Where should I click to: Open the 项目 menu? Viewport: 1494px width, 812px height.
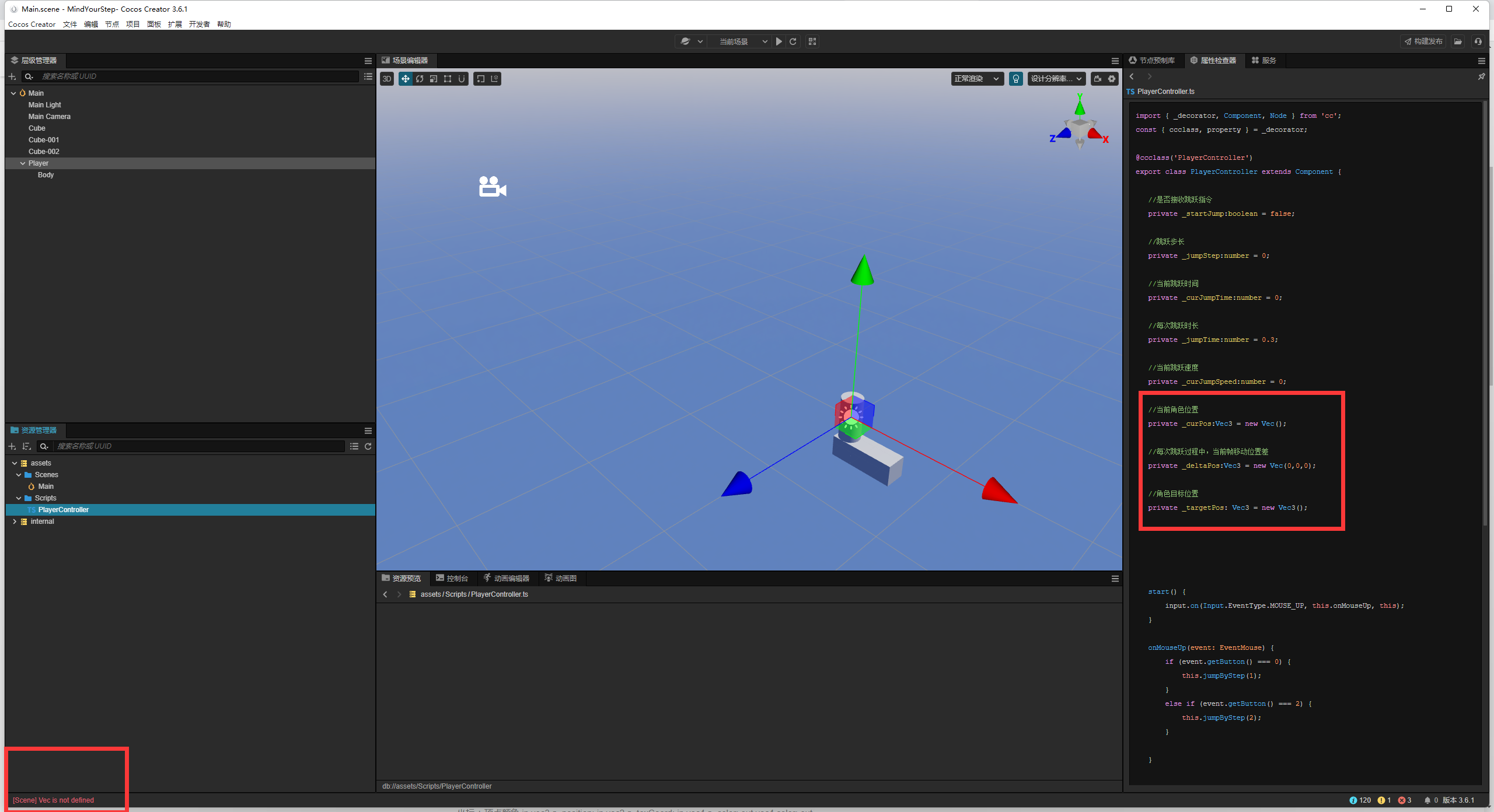coord(133,24)
